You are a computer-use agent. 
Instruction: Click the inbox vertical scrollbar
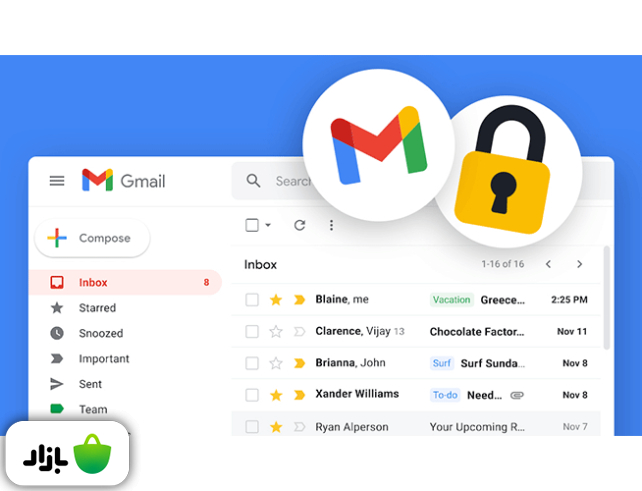607,298
